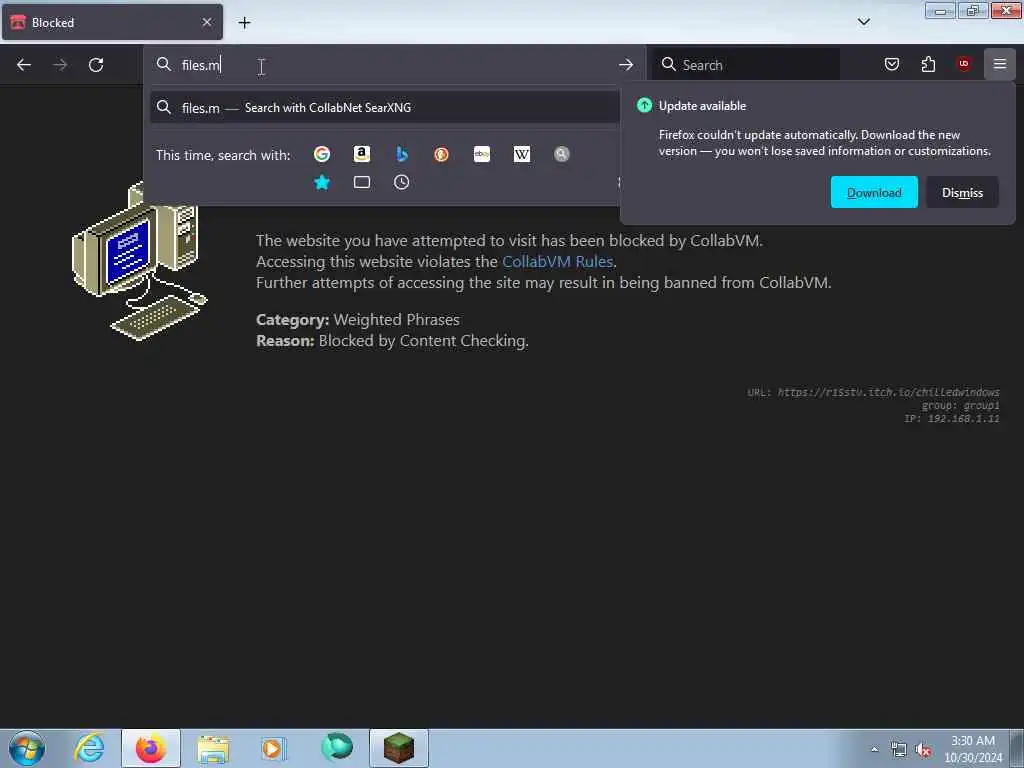The image size is (1024, 768).
Task: Click the Download update button
Action: tap(874, 193)
